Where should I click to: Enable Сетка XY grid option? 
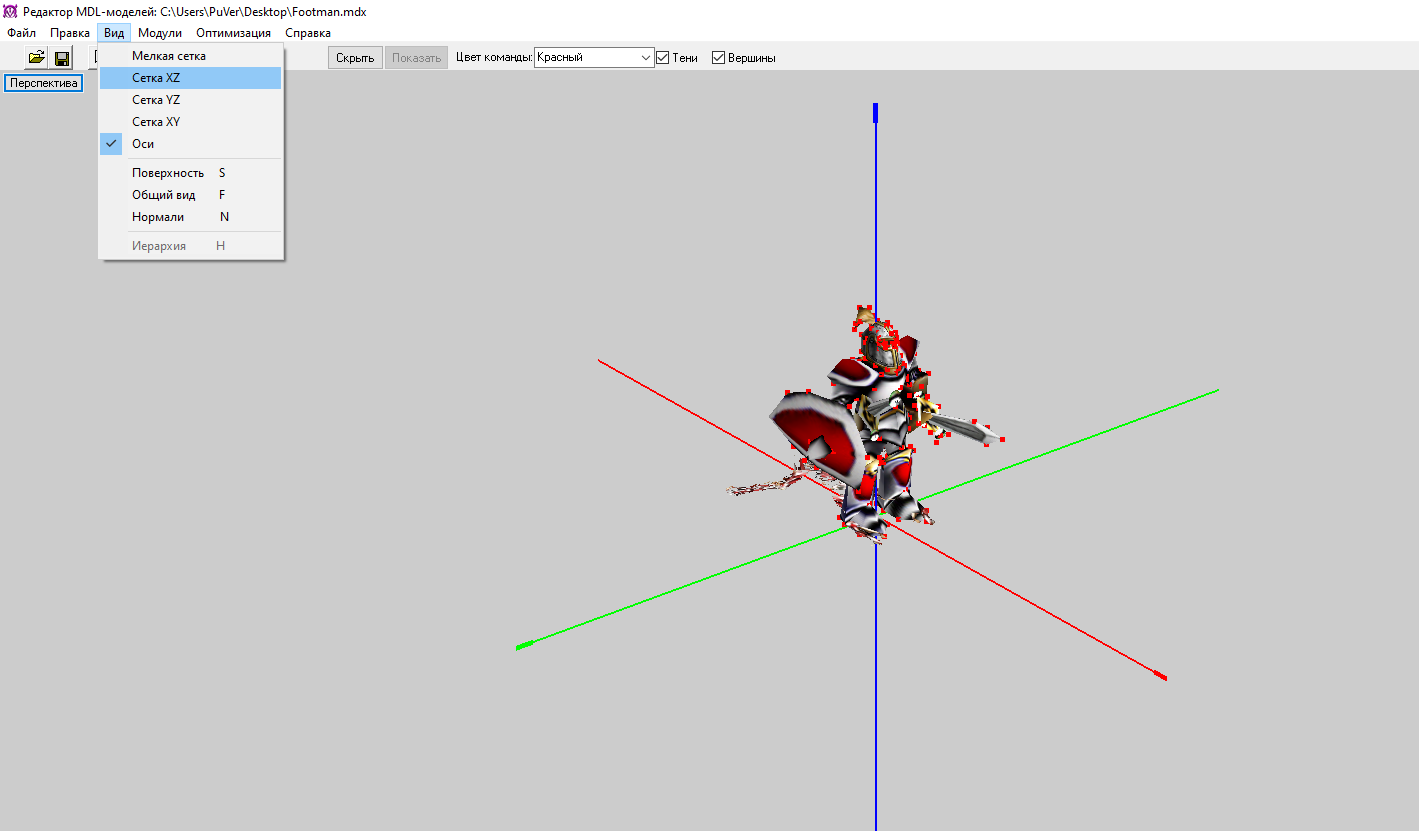[190, 122]
